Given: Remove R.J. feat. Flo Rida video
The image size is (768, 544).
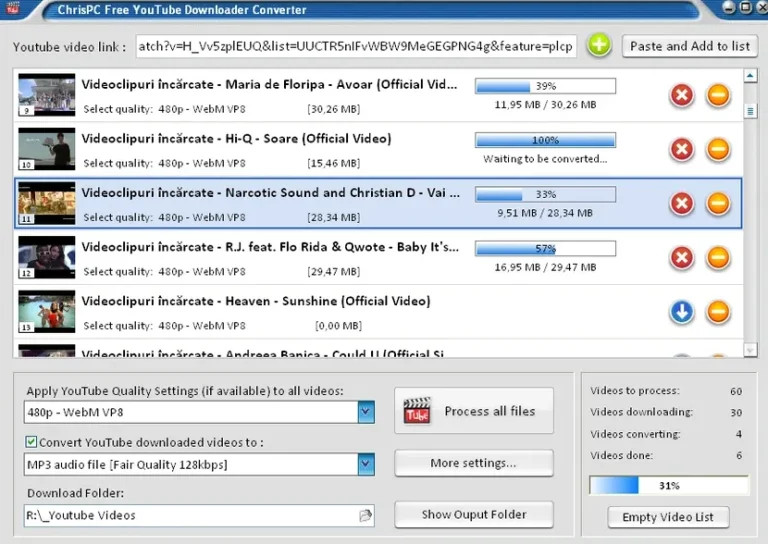Looking at the screenshot, I should [718, 258].
